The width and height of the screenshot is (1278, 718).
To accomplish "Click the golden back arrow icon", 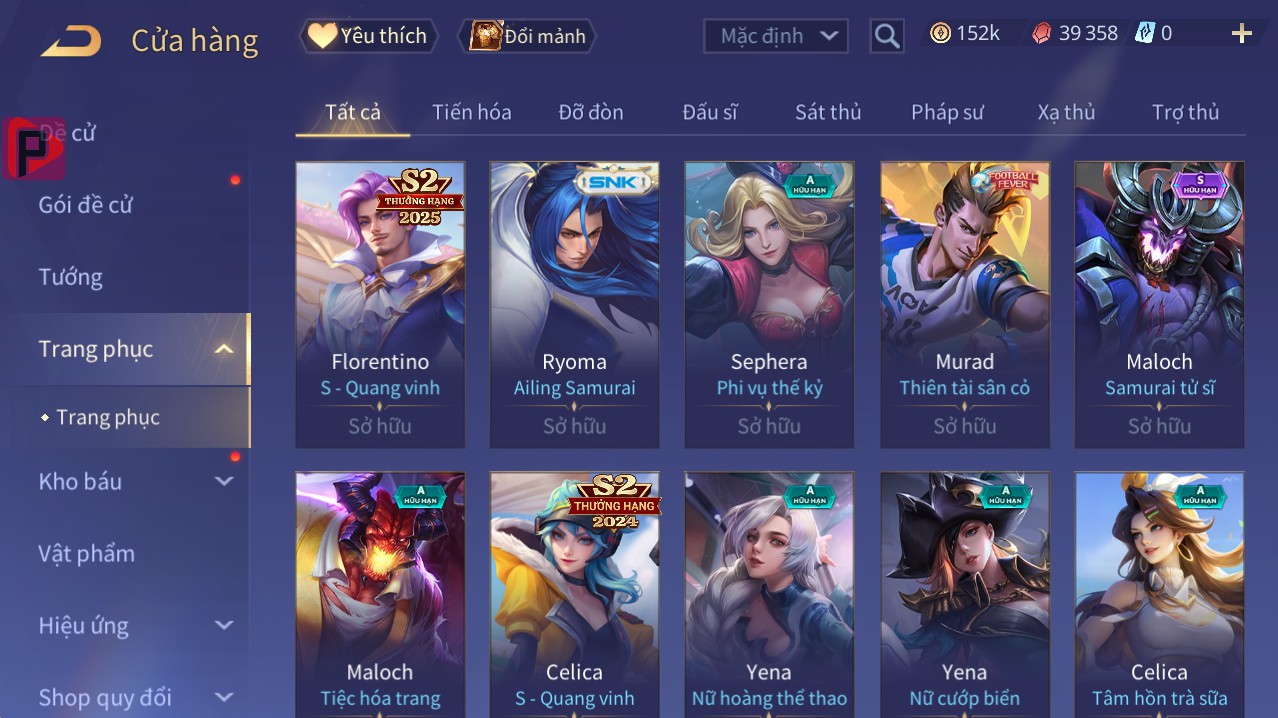I will [x=71, y=41].
